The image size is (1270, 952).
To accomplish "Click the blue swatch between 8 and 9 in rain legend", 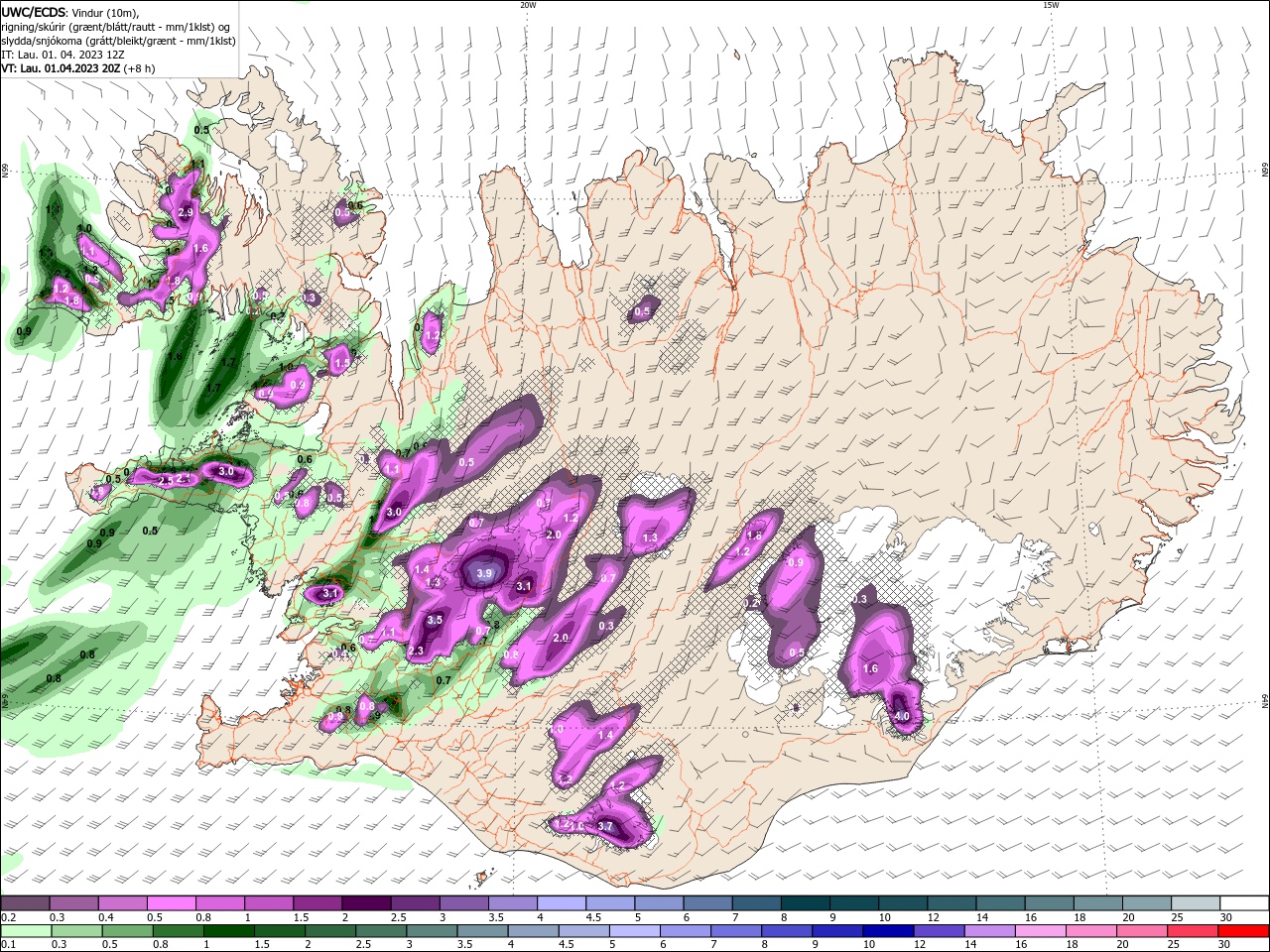I will click(787, 931).
